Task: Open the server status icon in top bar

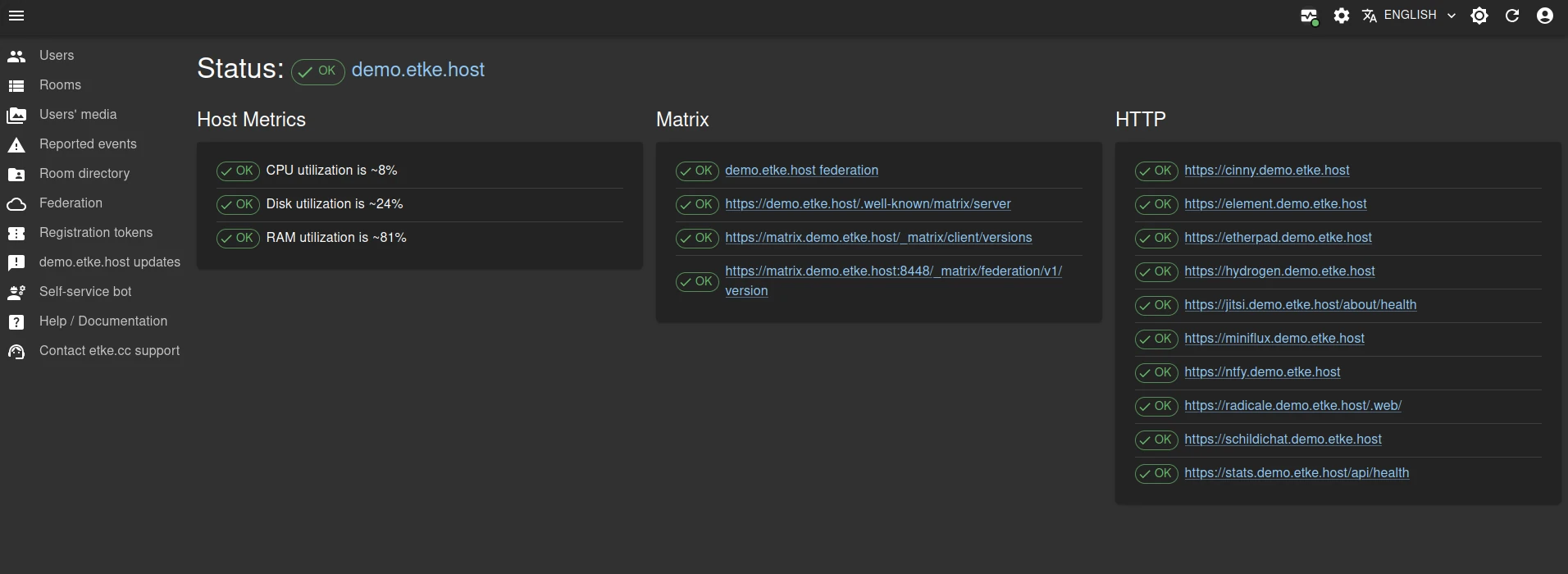Action: 1309,16
